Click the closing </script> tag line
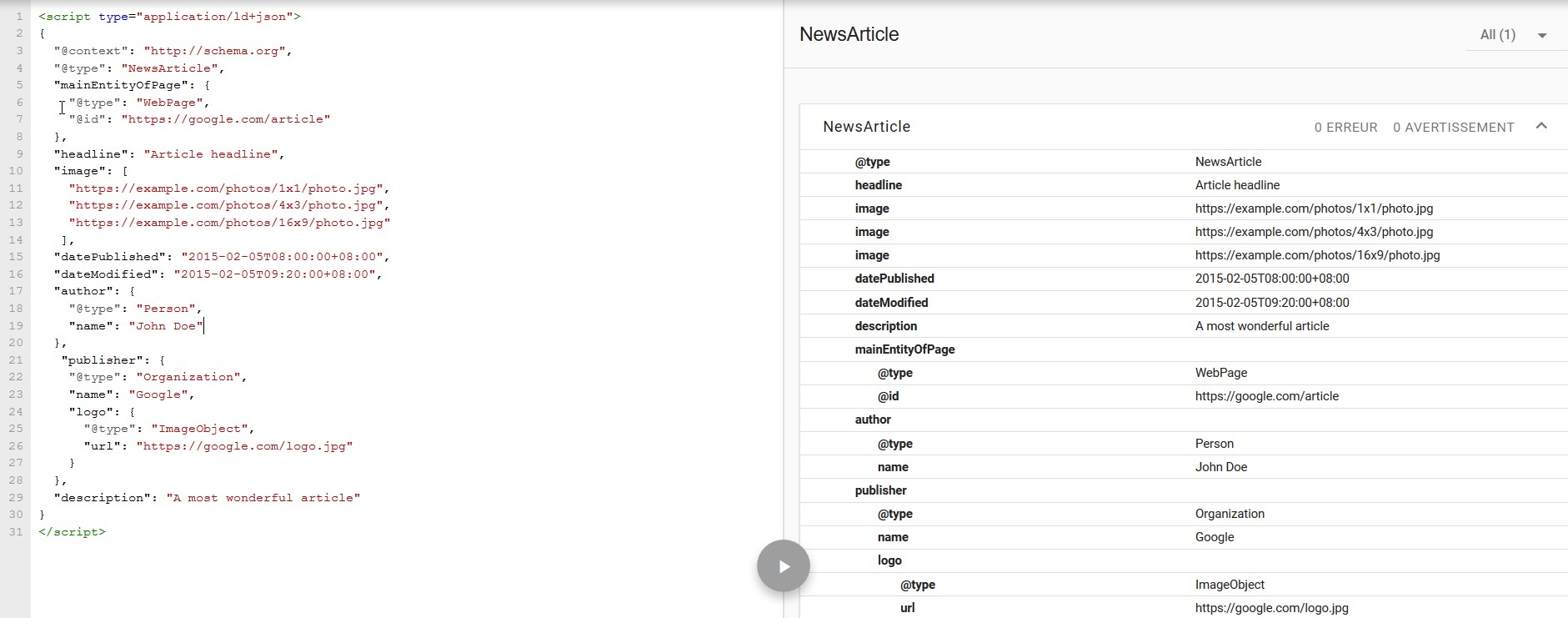Screen dimensions: 1568x618 point(72,532)
